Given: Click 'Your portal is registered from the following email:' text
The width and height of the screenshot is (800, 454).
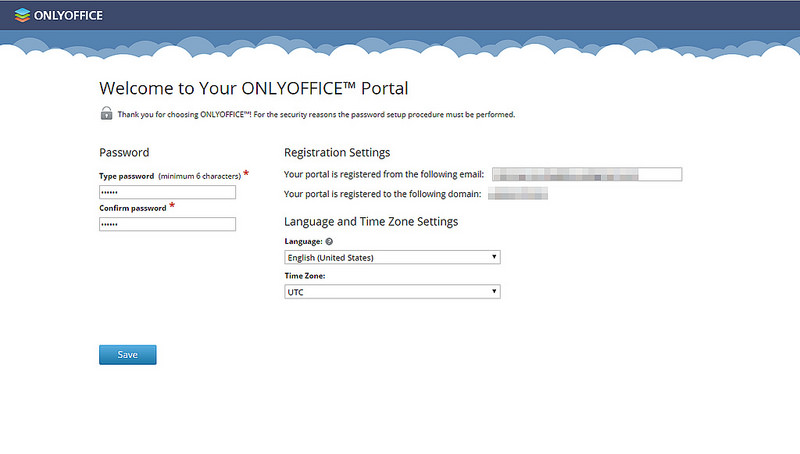Looking at the screenshot, I should (384, 174).
